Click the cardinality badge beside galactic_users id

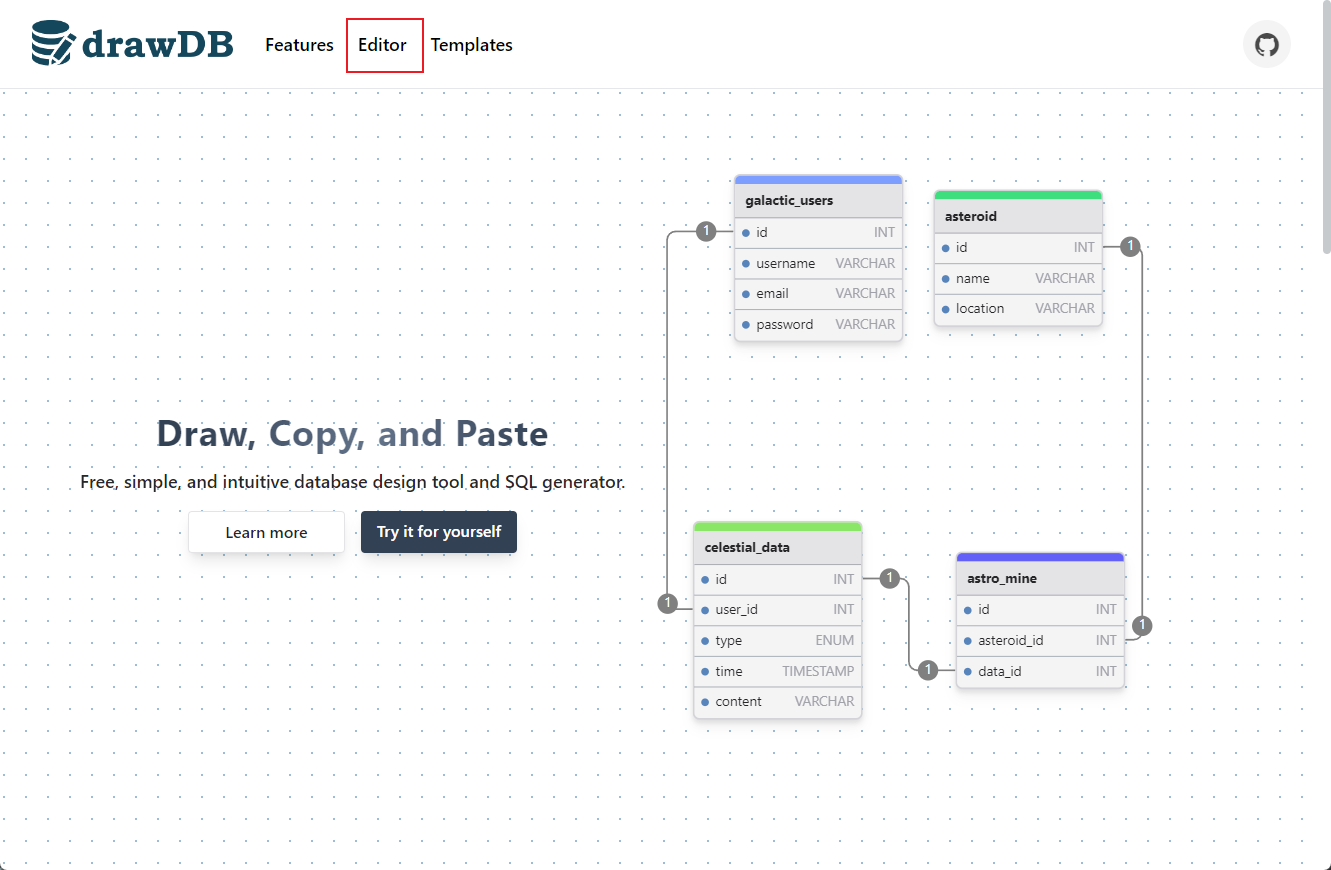(706, 232)
